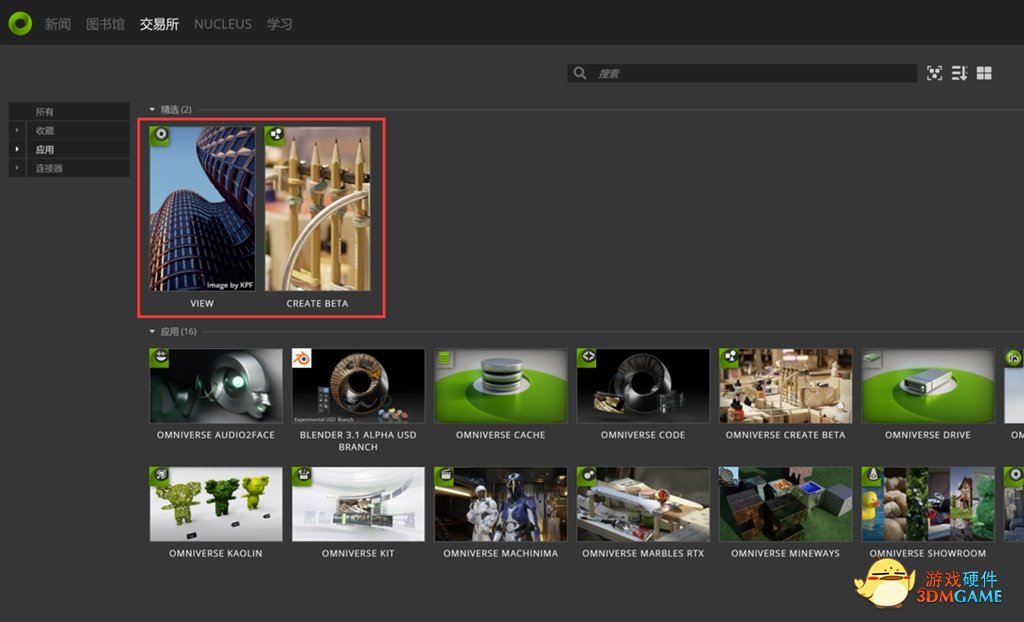This screenshot has width=1024, height=622.
Task: Click the search magnifier icon
Action: tap(580, 73)
